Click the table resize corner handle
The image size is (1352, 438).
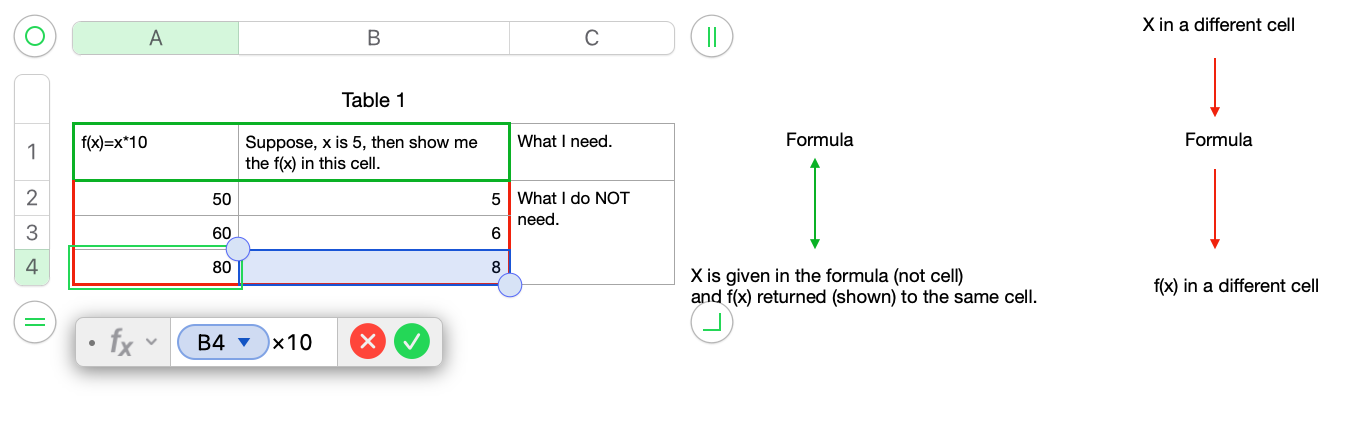click(711, 322)
